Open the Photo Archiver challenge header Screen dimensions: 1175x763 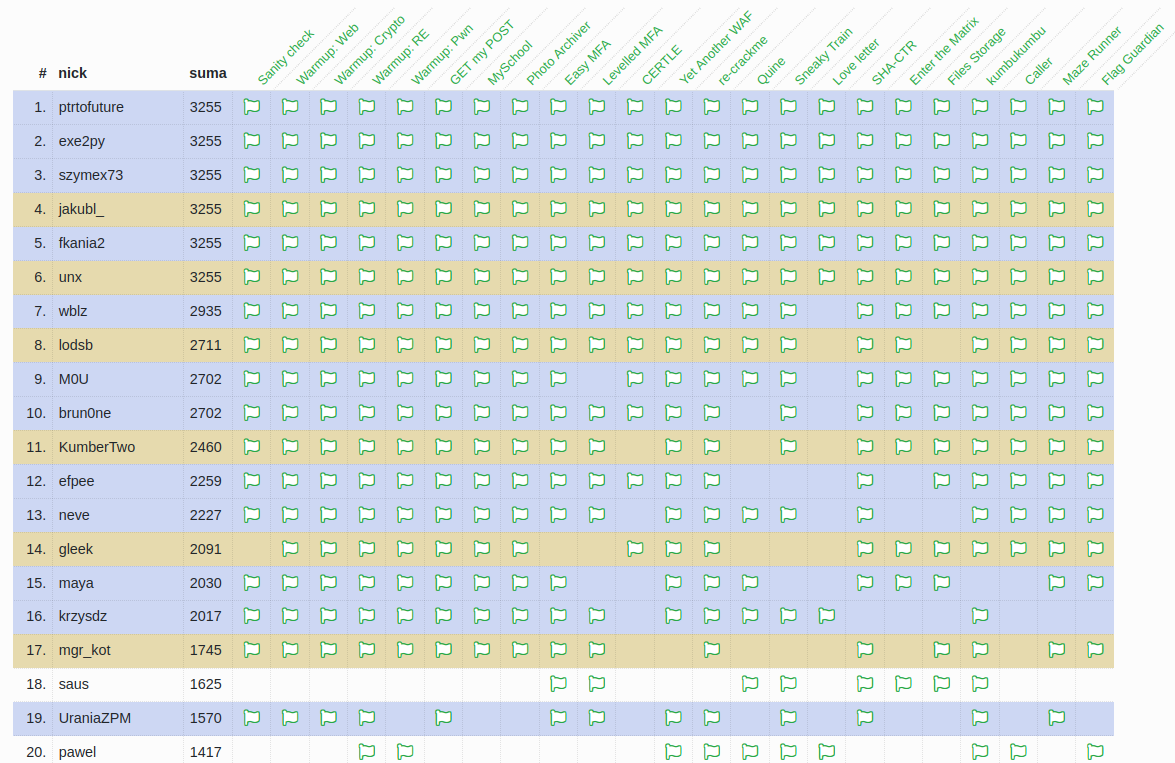pyautogui.click(x=558, y=53)
